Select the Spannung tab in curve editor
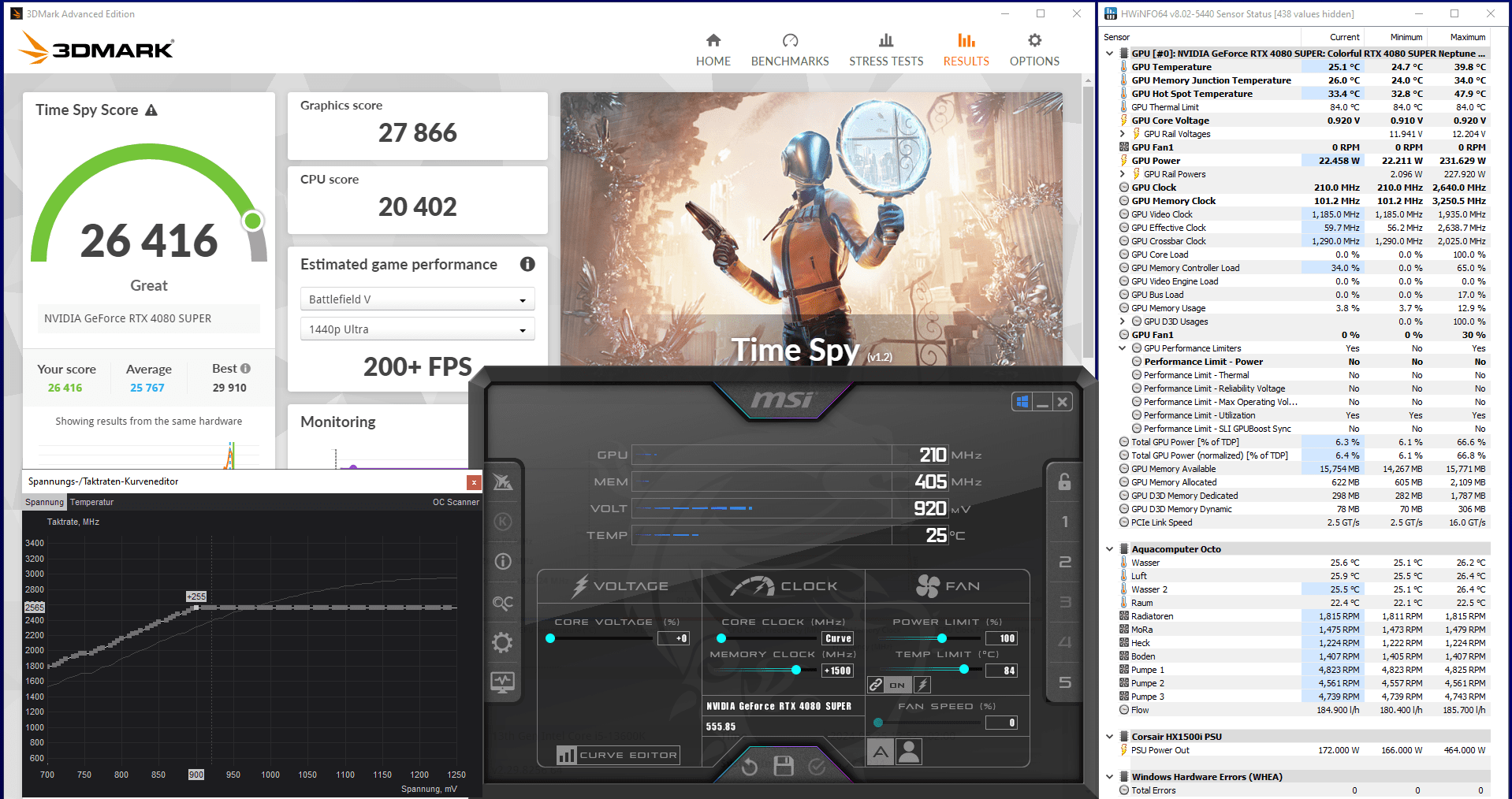Image resolution: width=1512 pixels, height=799 pixels. pyautogui.click(x=44, y=502)
